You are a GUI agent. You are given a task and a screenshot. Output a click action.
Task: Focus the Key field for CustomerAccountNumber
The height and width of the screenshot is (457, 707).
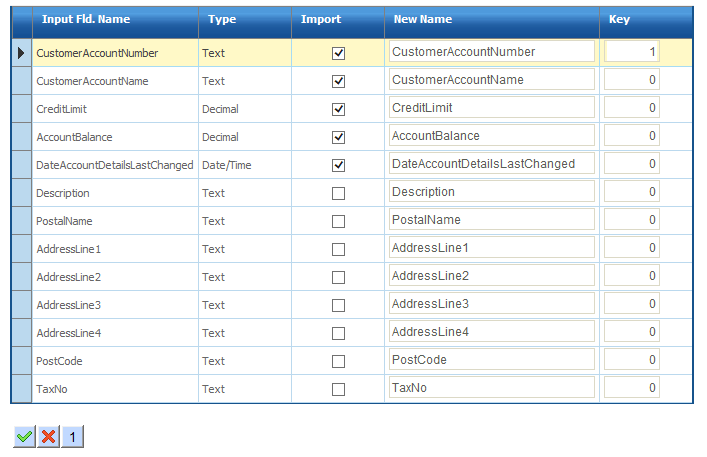(x=632, y=52)
